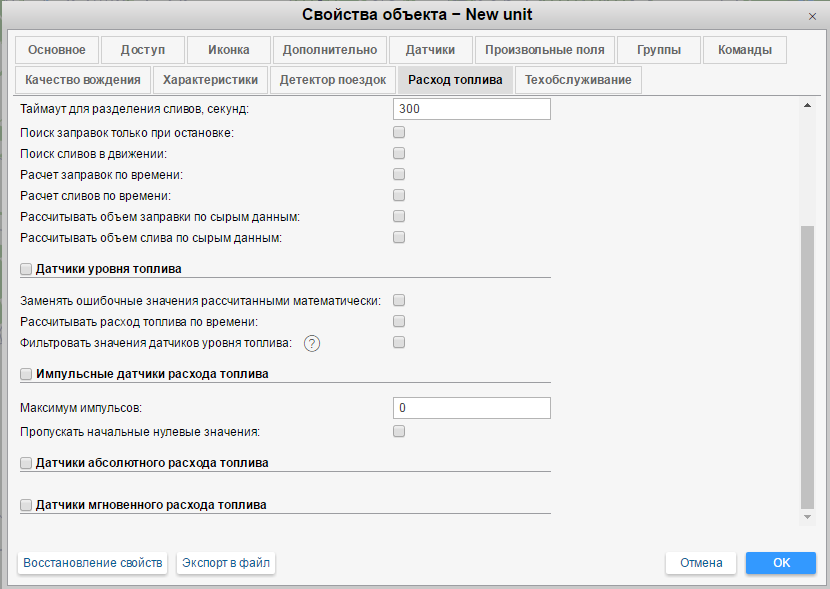Enable Датчики уровня топлива section checkbox
This screenshot has width=830, height=589.
point(26,269)
